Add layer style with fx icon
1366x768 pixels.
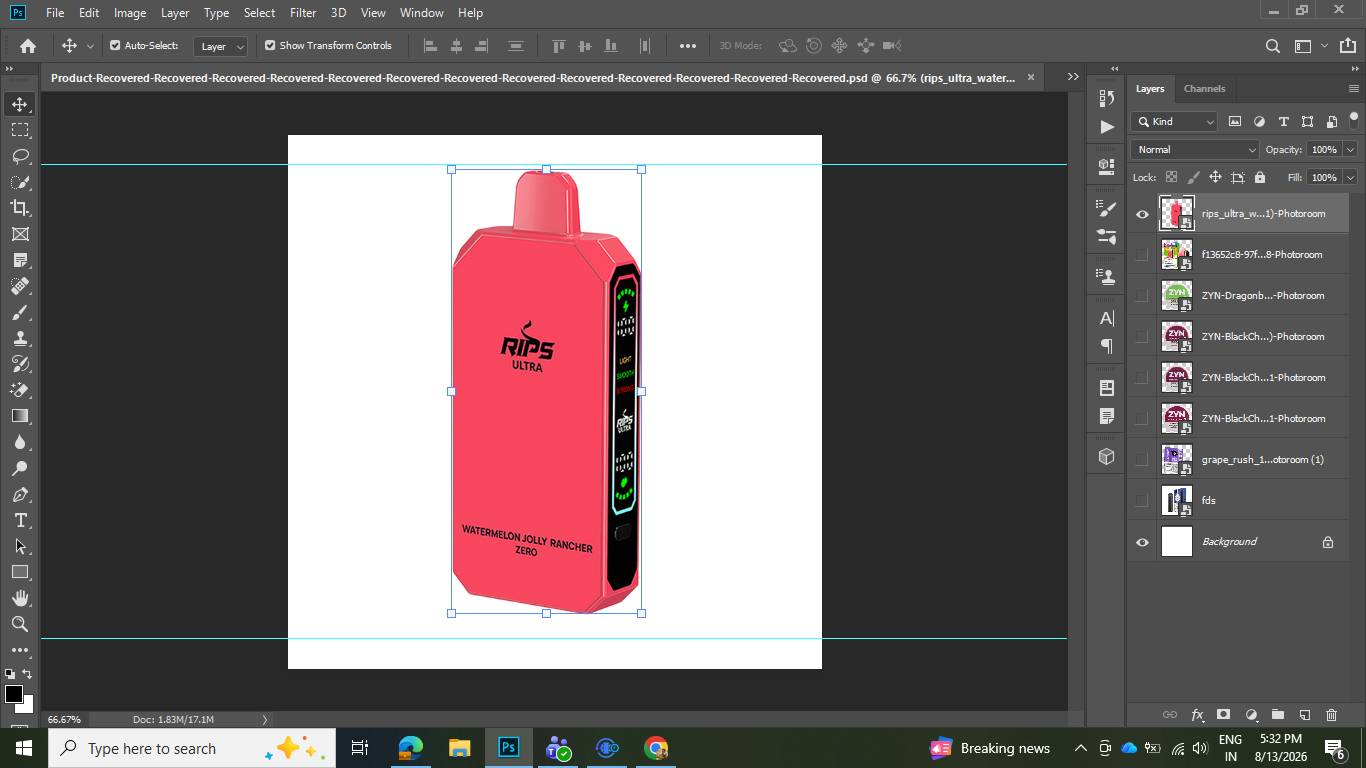tap(1197, 715)
